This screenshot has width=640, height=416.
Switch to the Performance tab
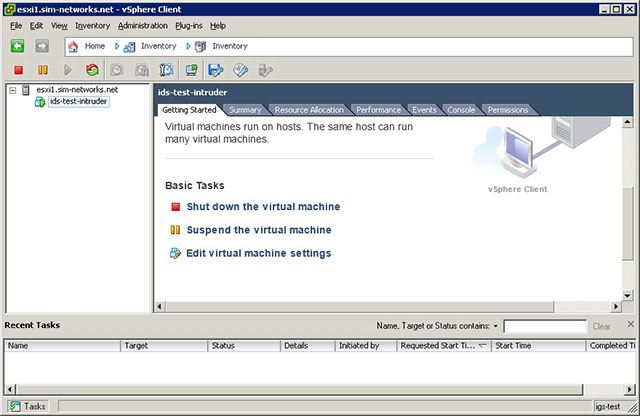point(378,110)
